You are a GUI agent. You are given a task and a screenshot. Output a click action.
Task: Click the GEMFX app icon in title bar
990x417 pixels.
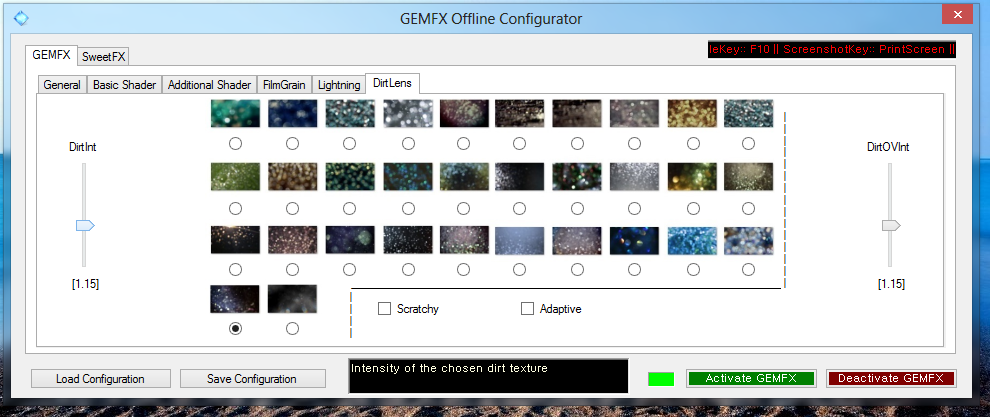(x=21, y=18)
